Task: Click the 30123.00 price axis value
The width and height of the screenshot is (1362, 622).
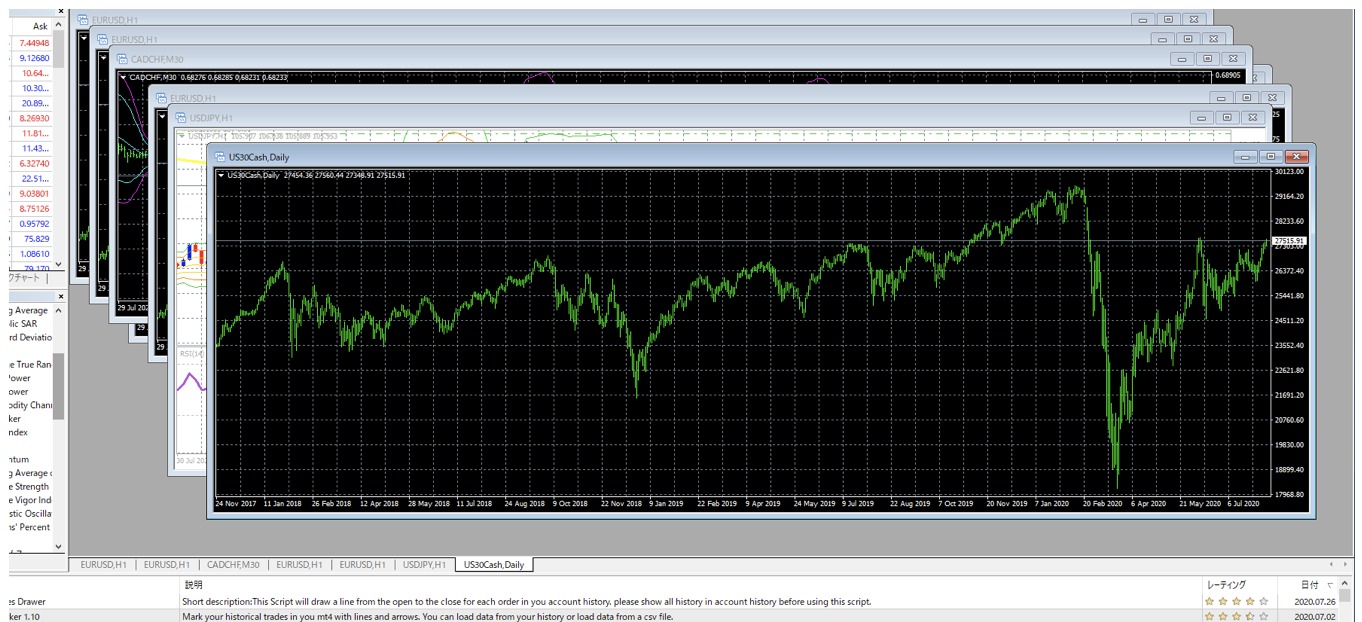Action: click(1288, 172)
